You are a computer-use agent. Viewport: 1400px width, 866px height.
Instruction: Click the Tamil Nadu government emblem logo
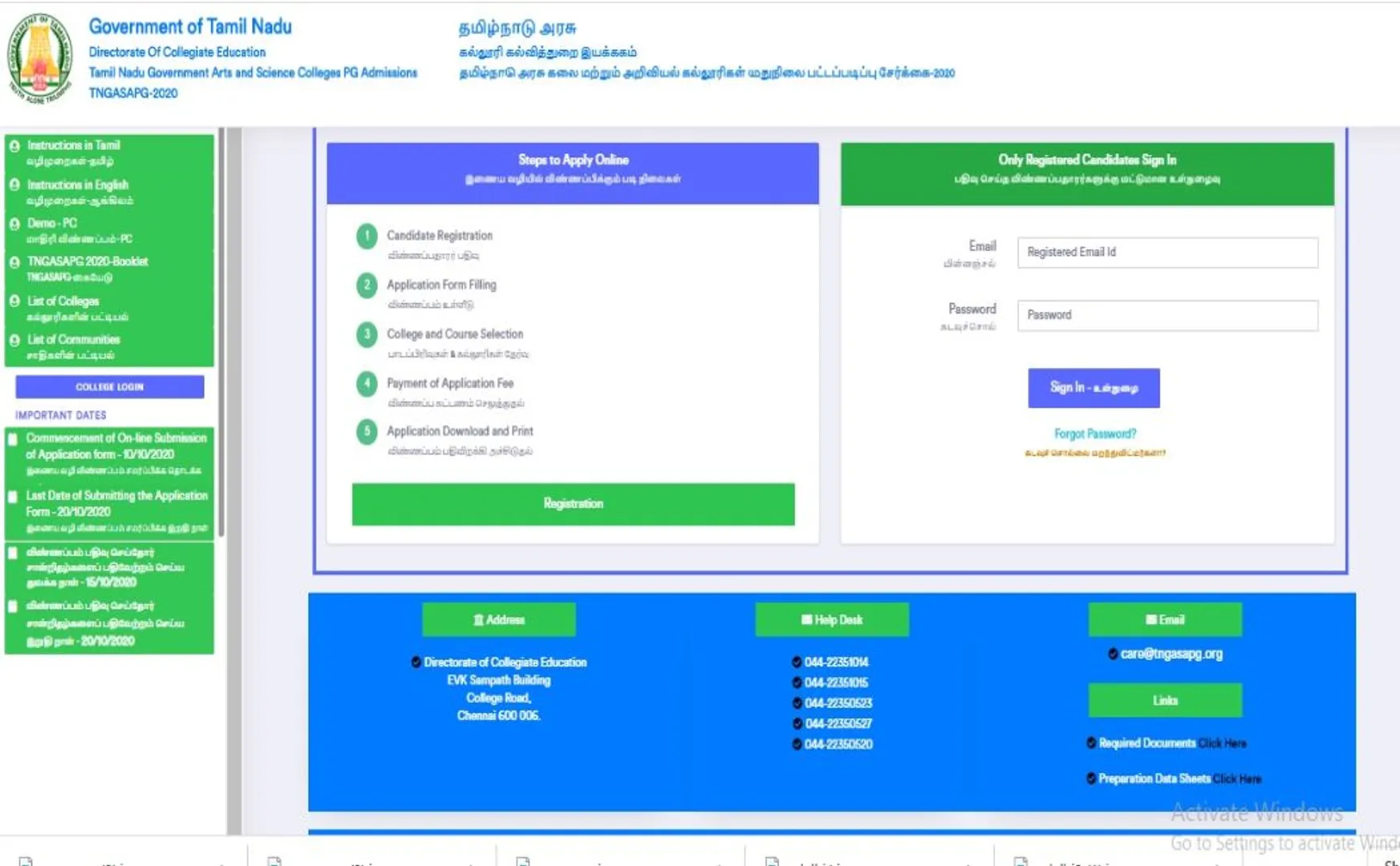(39, 58)
